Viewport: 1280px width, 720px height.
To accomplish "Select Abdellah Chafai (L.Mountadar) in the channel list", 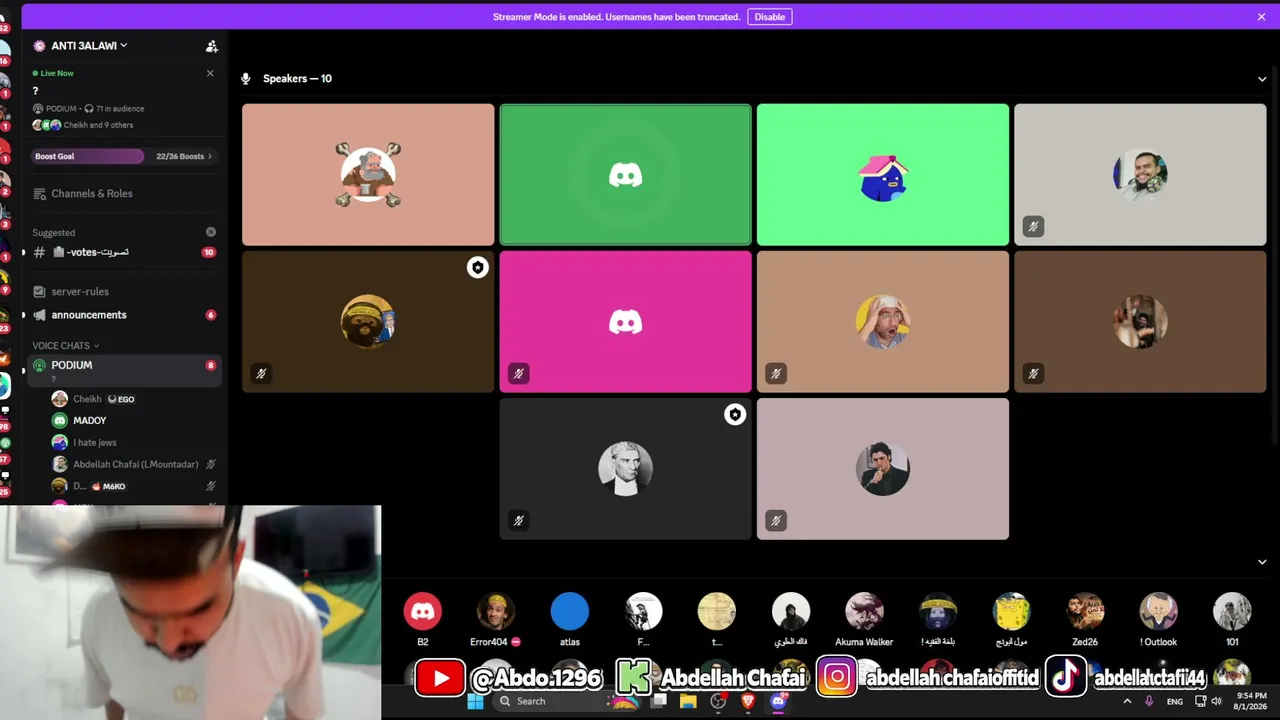I will (135, 464).
